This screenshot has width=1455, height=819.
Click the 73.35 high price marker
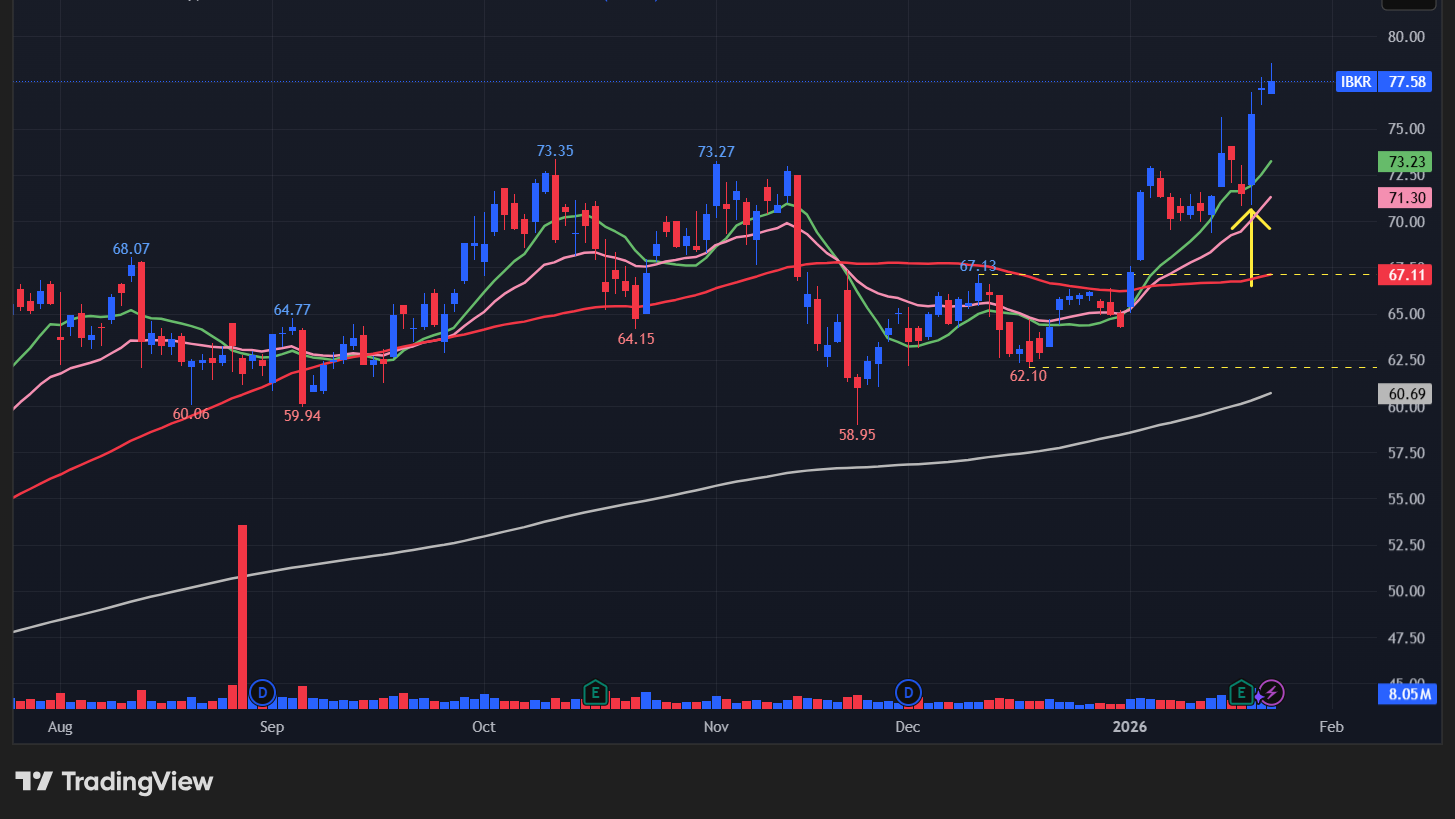pyautogui.click(x=555, y=151)
